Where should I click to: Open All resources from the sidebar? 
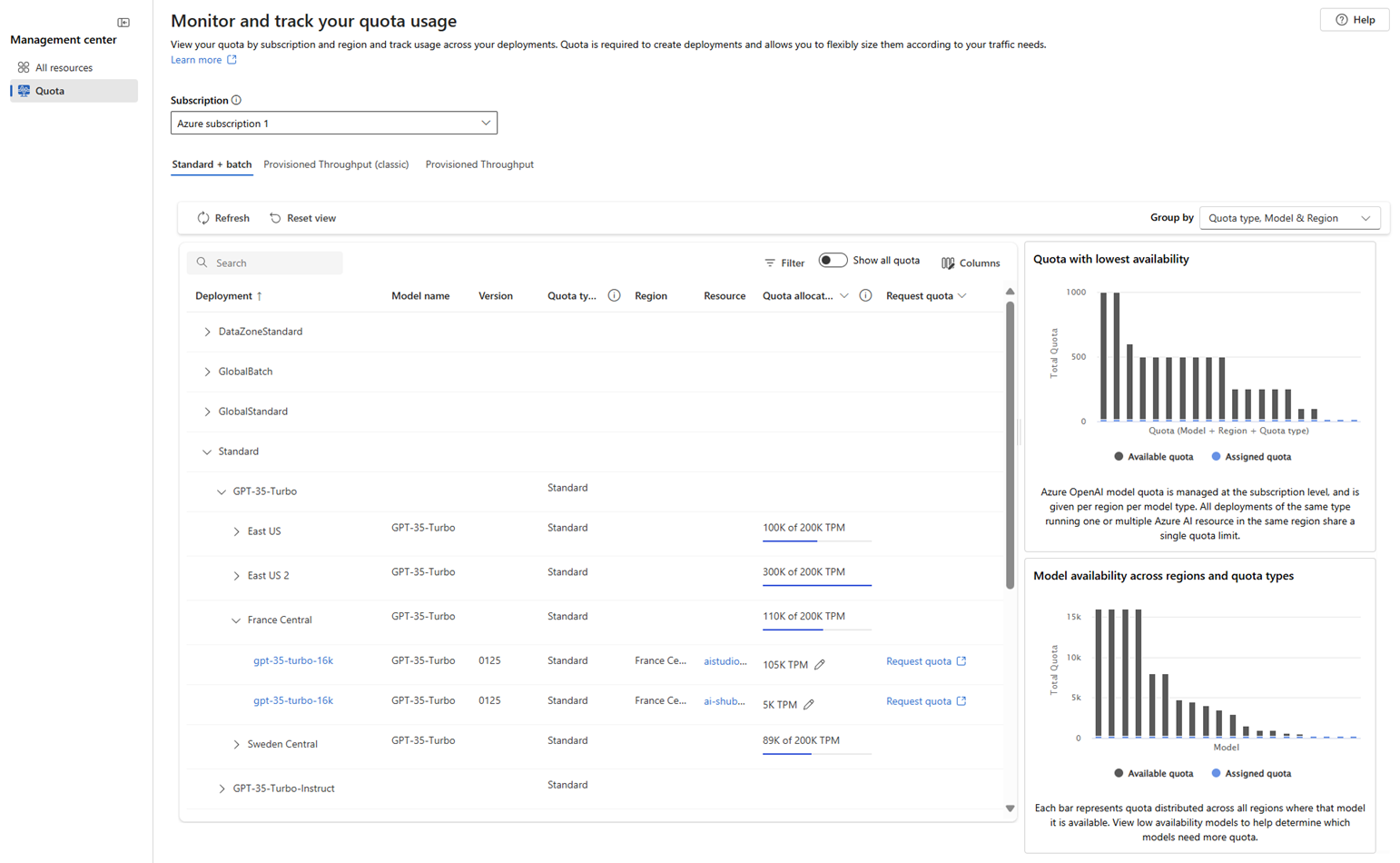[64, 67]
